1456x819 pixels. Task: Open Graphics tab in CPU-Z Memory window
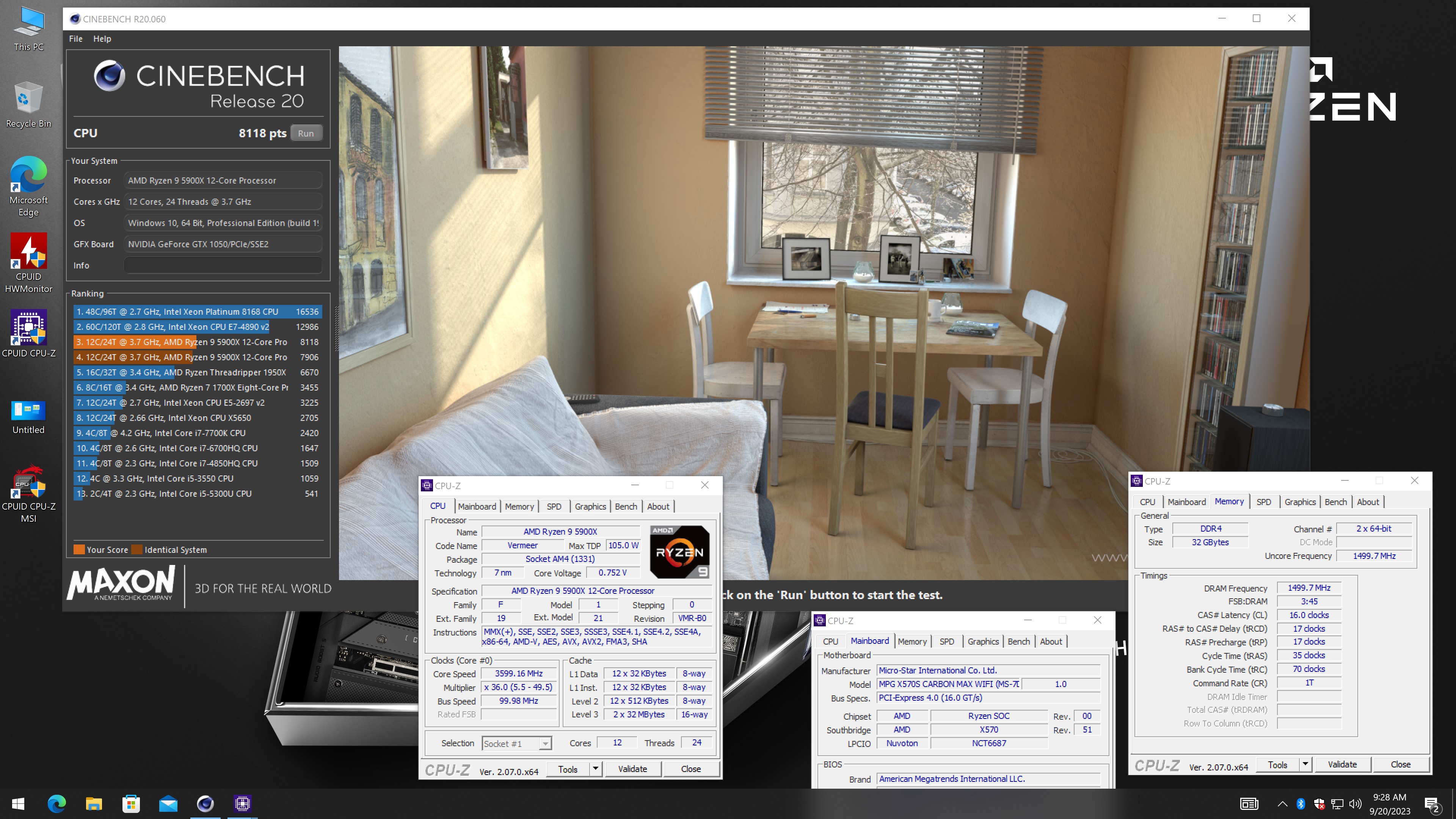pyautogui.click(x=1300, y=502)
